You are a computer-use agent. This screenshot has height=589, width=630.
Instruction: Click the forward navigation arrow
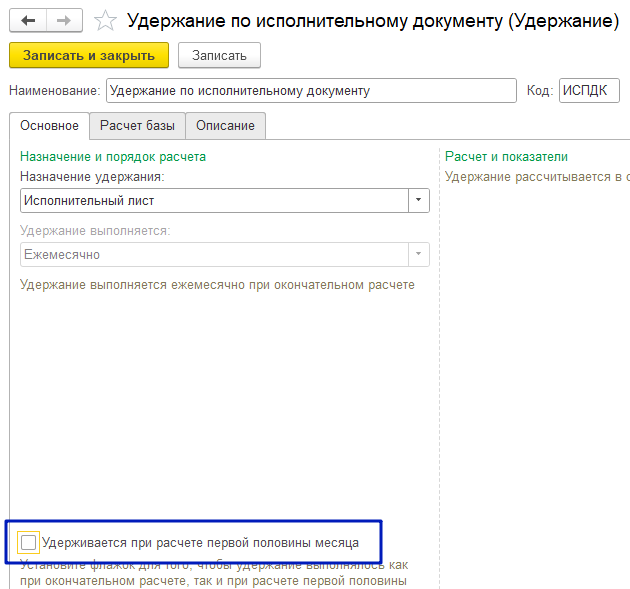click(62, 20)
